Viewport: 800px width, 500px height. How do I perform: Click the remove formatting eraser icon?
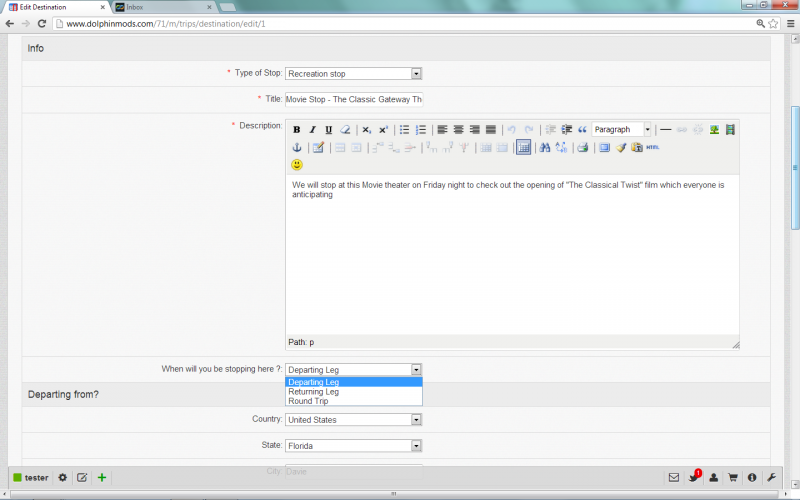(x=345, y=130)
